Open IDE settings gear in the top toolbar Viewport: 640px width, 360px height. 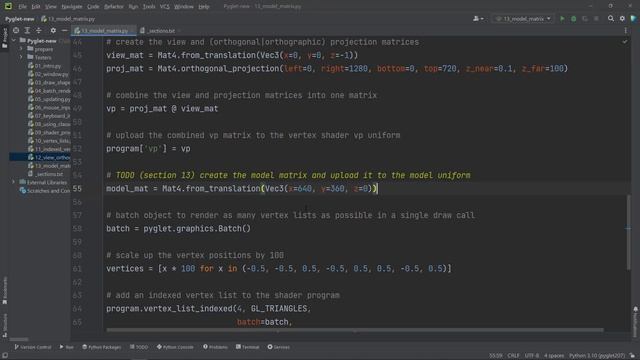(x=622, y=19)
